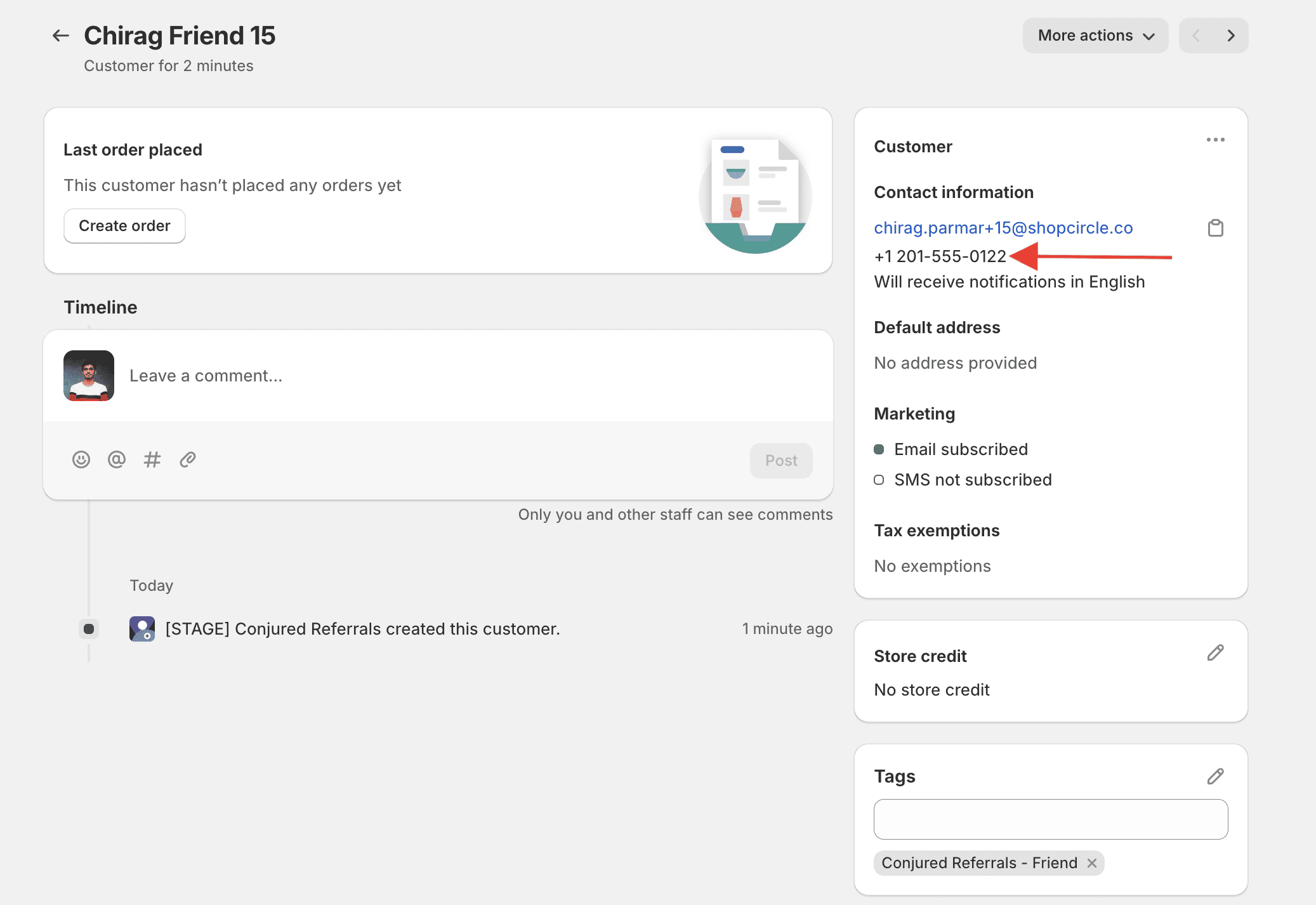Open the More actions dropdown
The image size is (1316, 905).
1095,36
